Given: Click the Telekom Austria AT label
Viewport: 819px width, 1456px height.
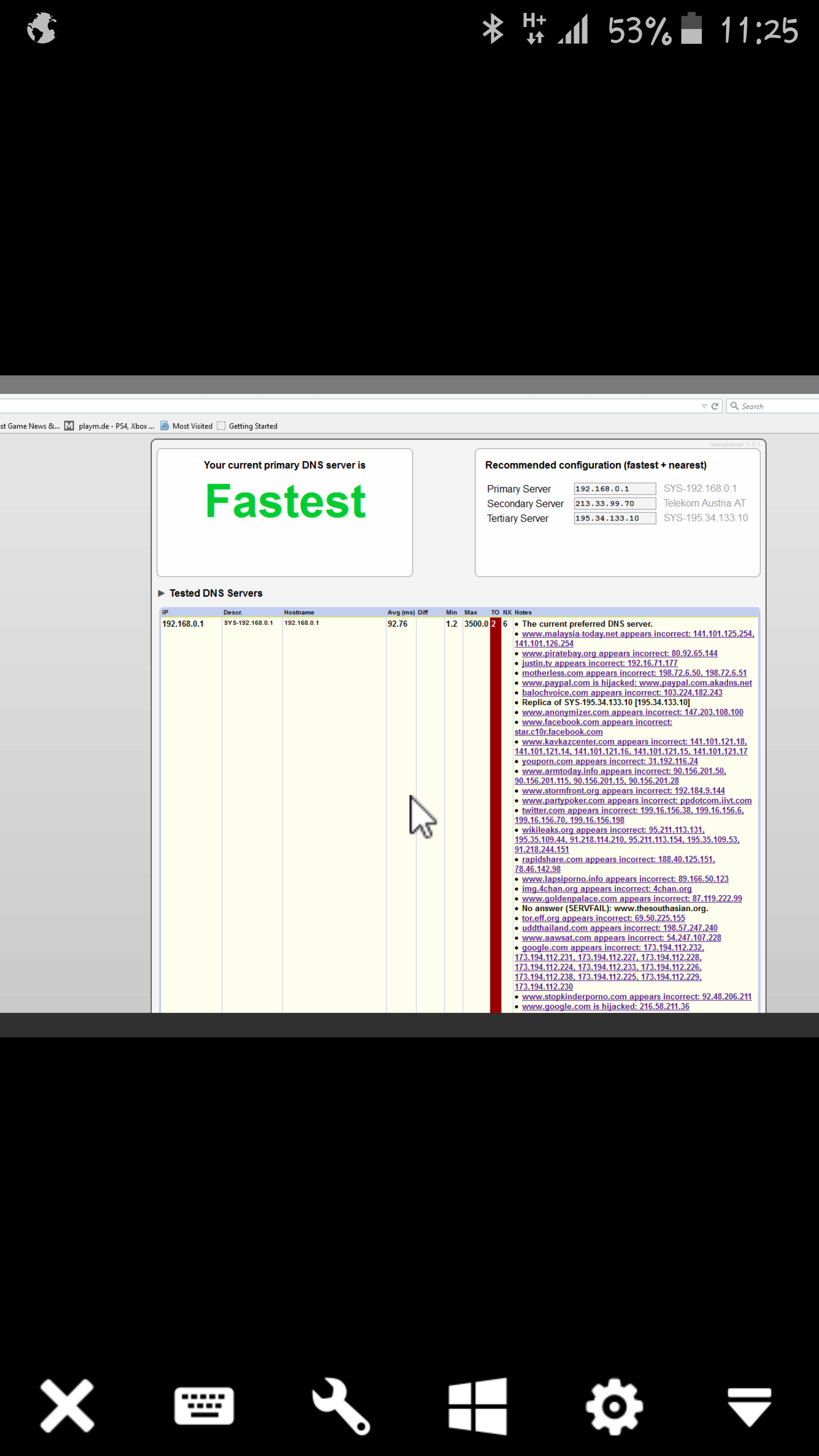Looking at the screenshot, I should [x=704, y=503].
